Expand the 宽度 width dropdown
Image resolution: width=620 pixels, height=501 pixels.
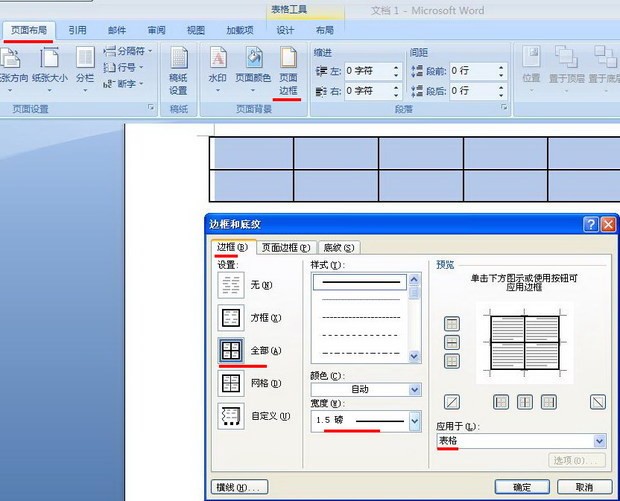pyautogui.click(x=414, y=422)
